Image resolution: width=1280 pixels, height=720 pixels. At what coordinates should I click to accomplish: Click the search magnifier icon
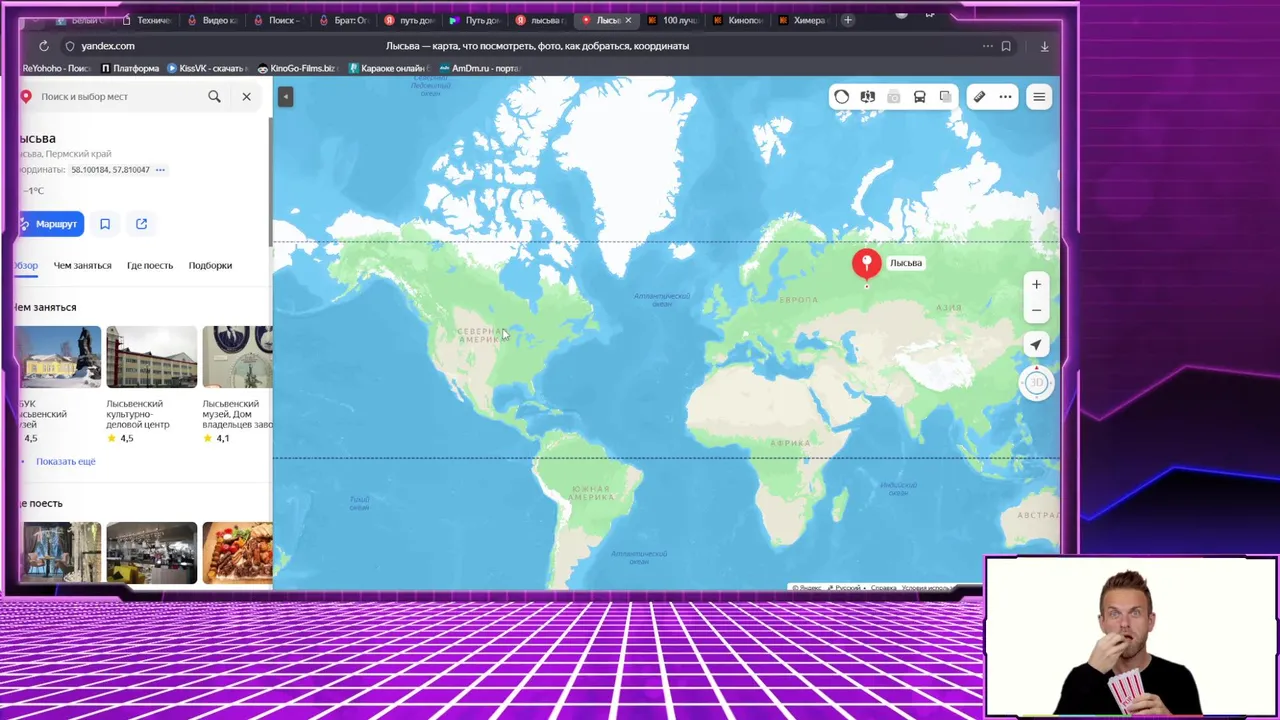(214, 96)
